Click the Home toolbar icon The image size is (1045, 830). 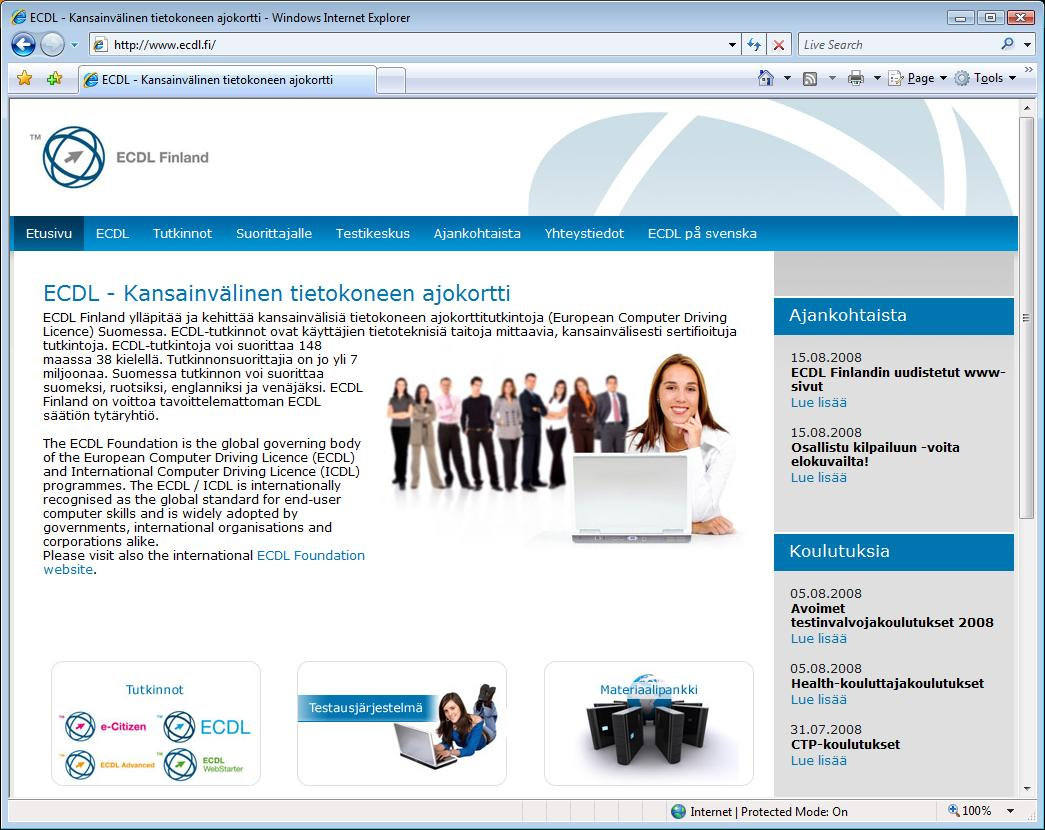[x=766, y=78]
